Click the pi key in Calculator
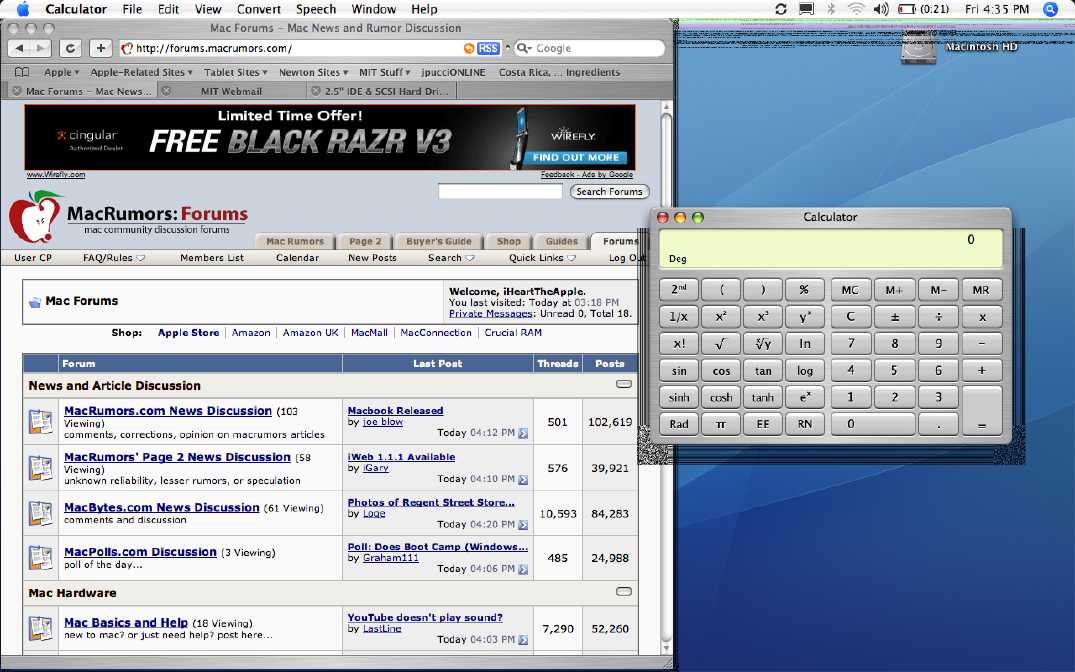Viewport: 1075px width, 672px height. click(x=721, y=424)
